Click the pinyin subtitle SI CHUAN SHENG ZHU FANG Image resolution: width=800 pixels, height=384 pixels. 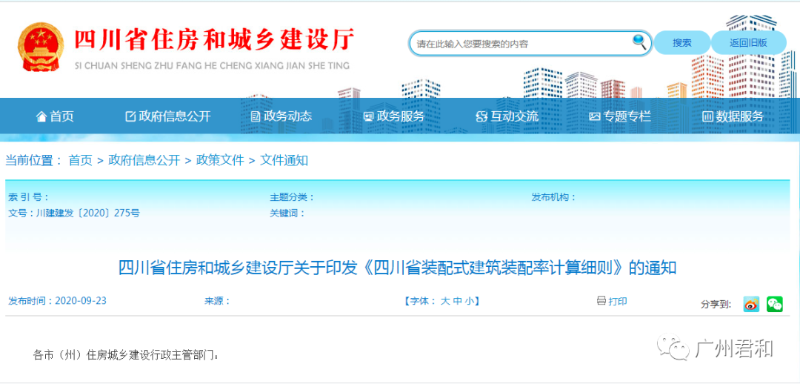[212, 66]
